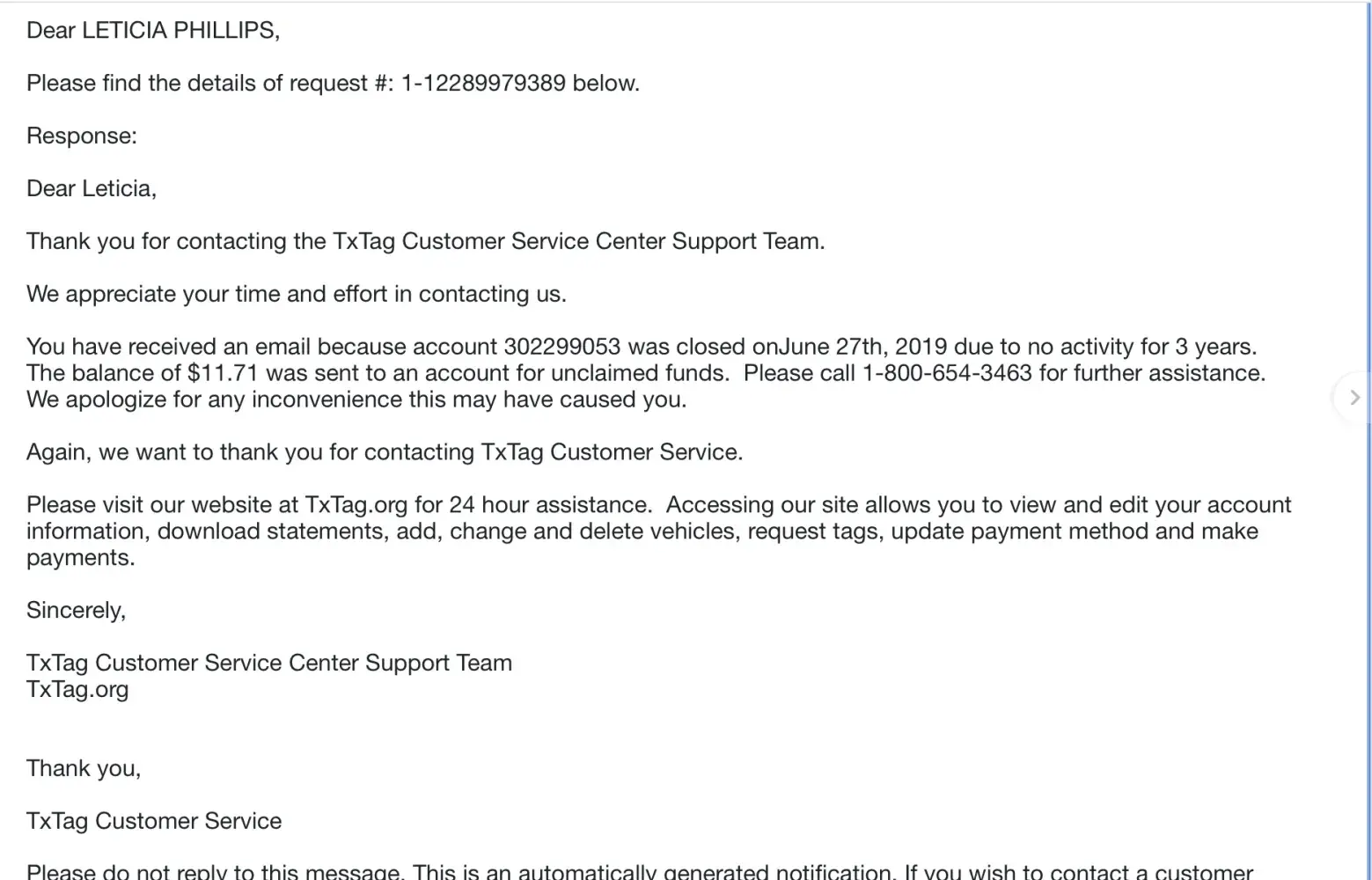
Task: Click the "Response:" label
Action: [82, 136]
